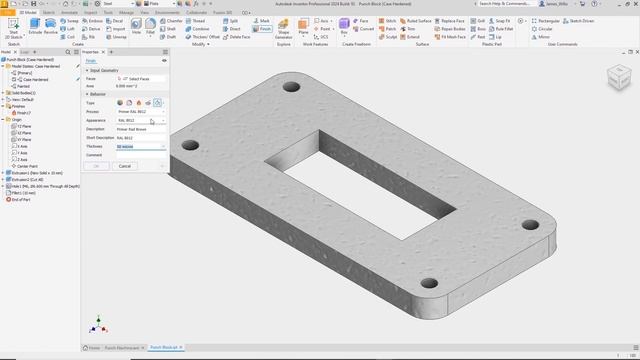
Task: Open the Shell command
Action: [168, 29]
